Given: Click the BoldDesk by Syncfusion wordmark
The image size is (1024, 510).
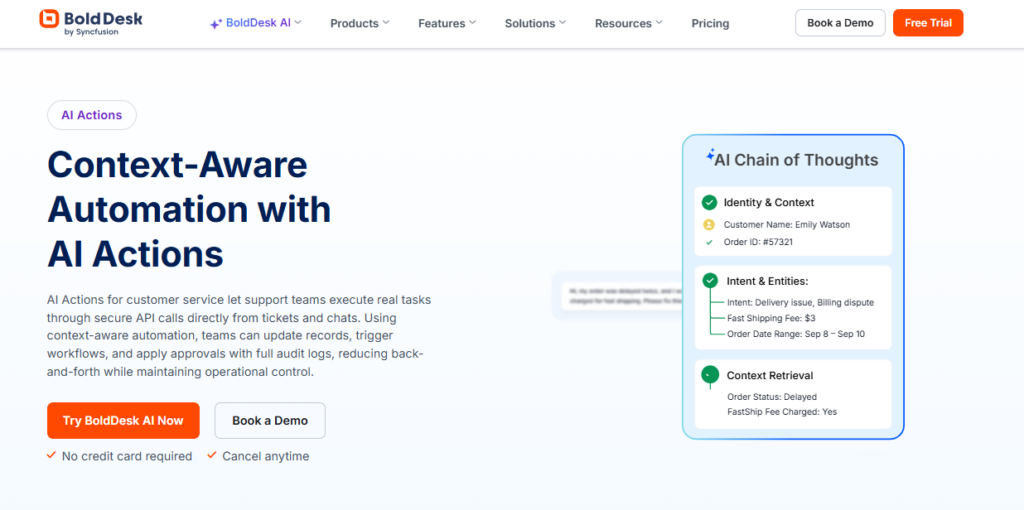Looking at the screenshot, I should 104,22.
